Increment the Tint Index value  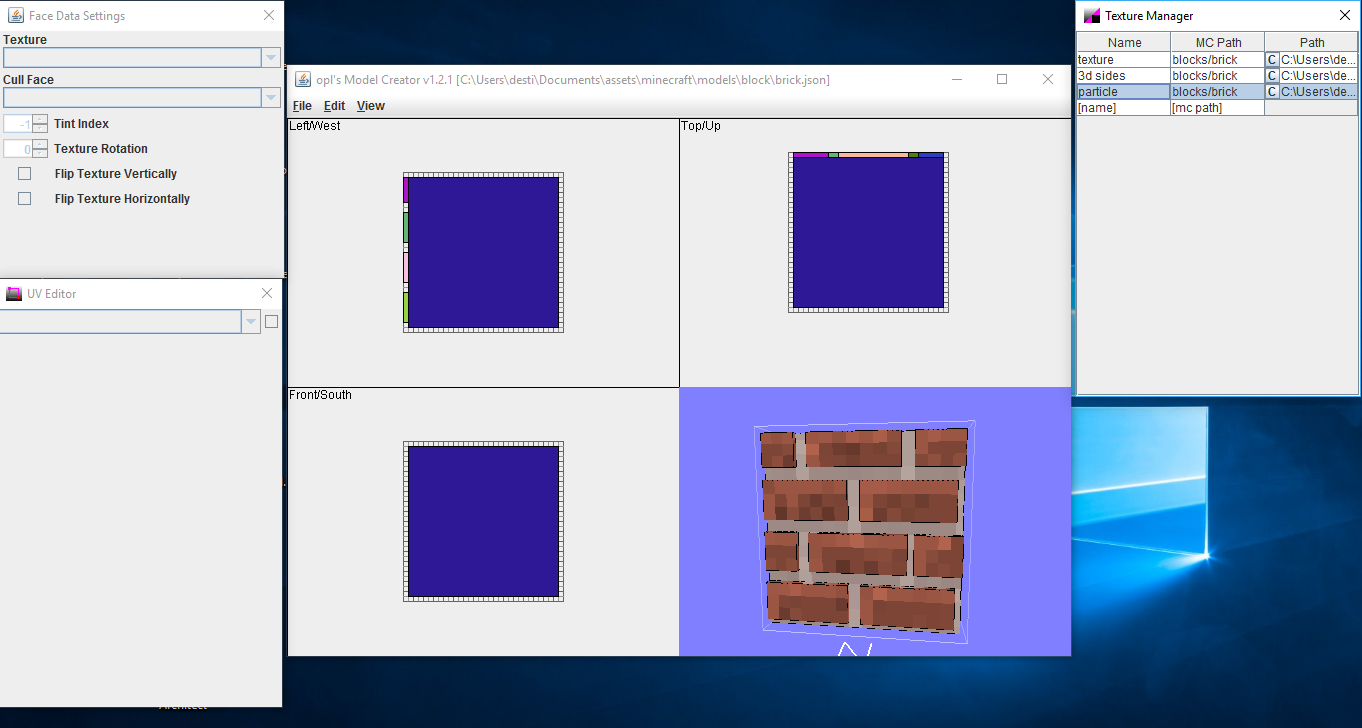[x=40, y=119]
